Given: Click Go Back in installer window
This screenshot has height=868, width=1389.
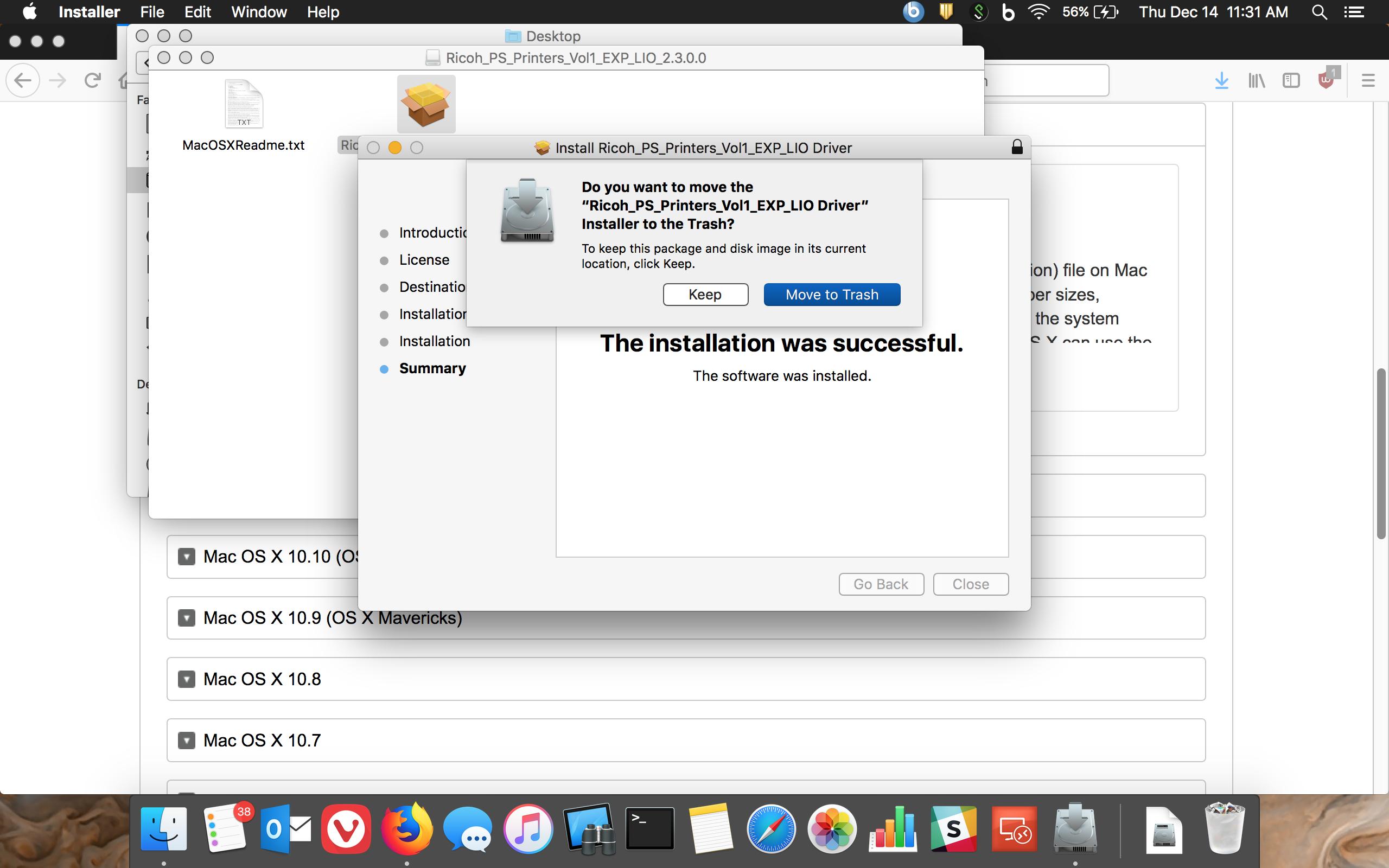Looking at the screenshot, I should pos(881,584).
